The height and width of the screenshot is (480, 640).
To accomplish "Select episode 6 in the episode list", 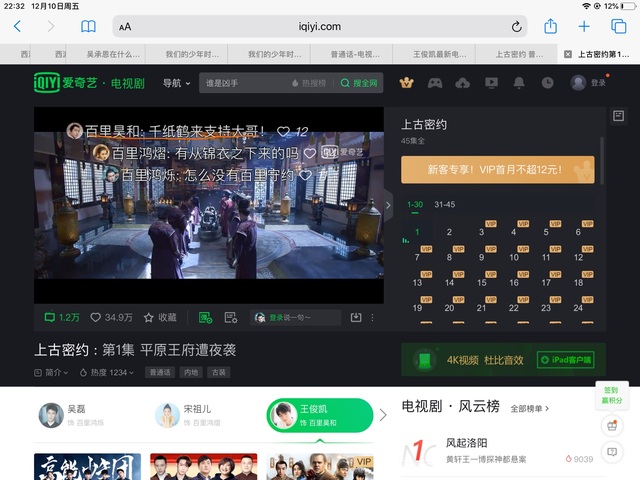I will 578,232.
